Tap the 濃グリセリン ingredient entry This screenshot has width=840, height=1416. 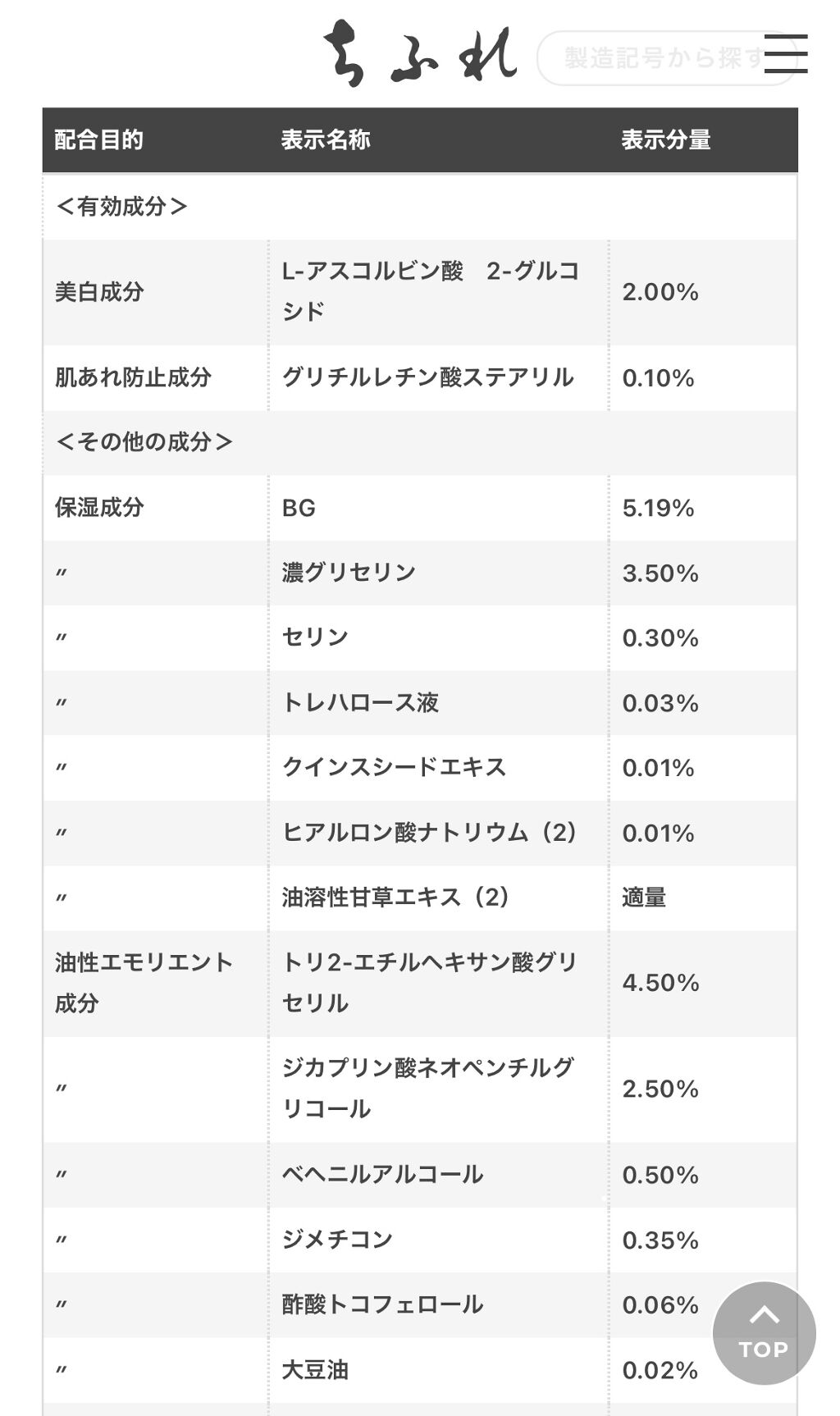[349, 573]
